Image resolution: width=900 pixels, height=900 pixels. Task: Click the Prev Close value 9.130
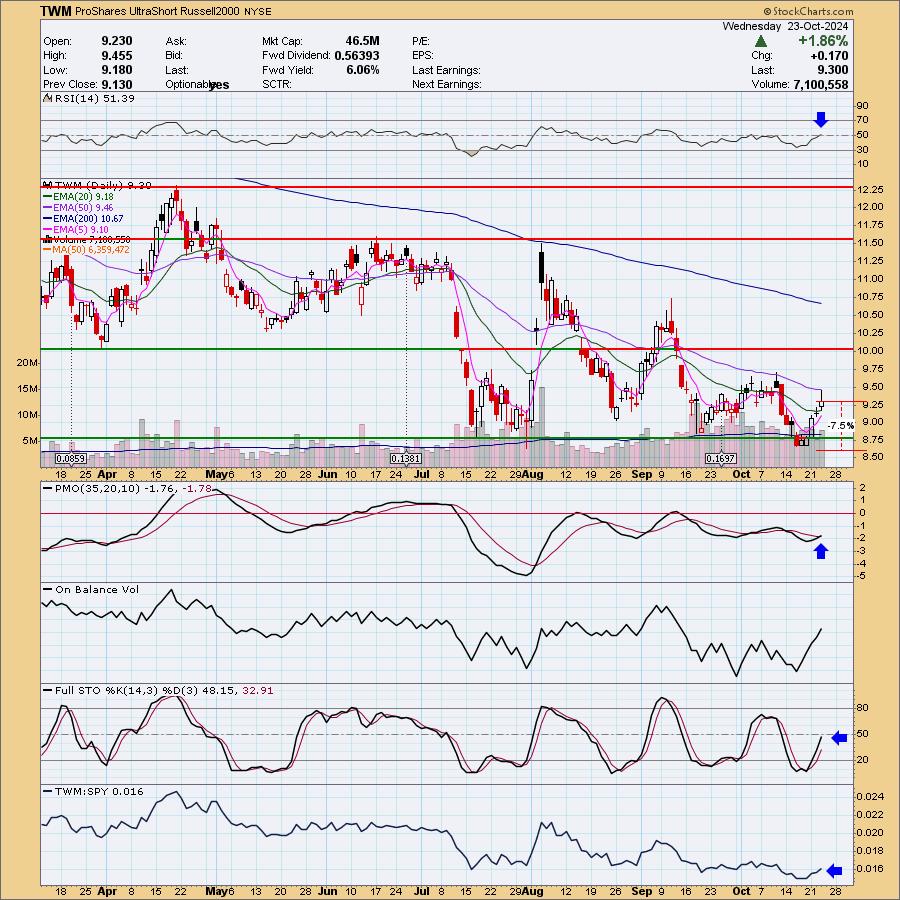tap(117, 84)
